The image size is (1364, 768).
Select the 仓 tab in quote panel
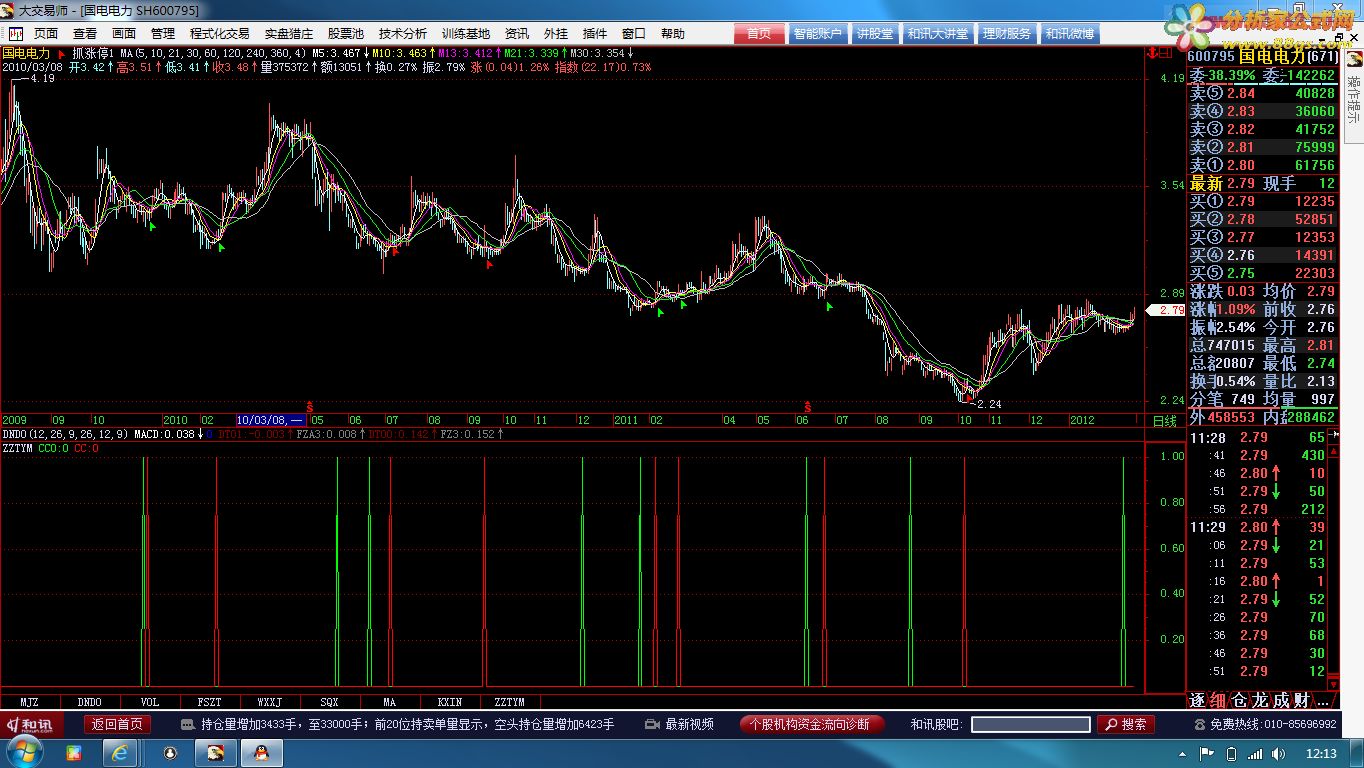click(1239, 699)
